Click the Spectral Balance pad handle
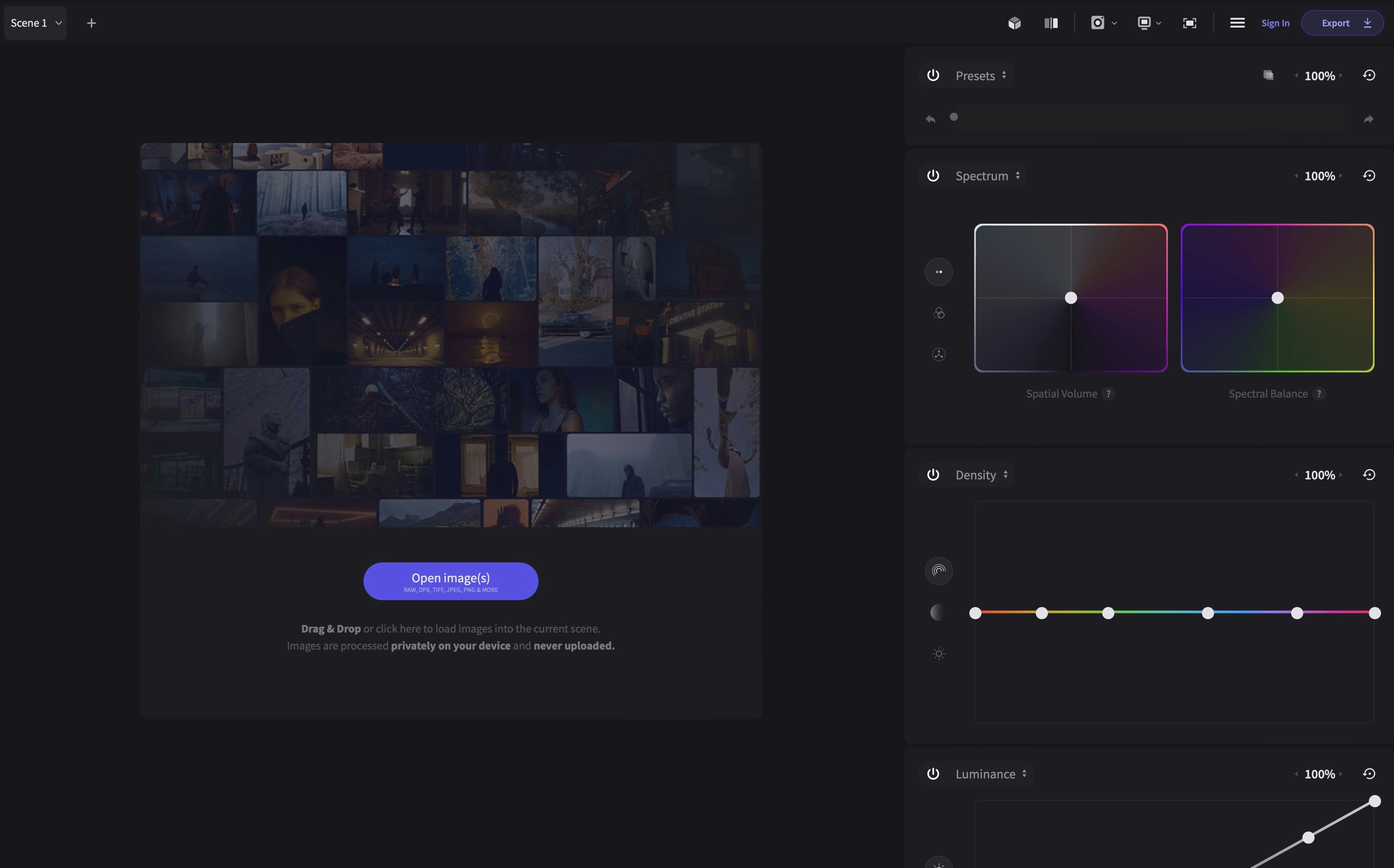The image size is (1394, 868). [1278, 297]
